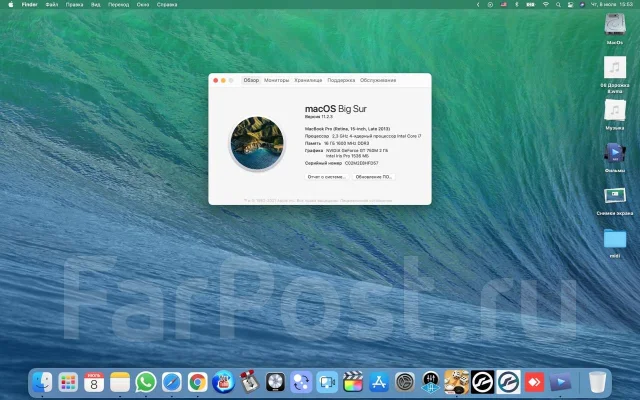Open the Bluetooth status menu
640x400 pixels.
tap(516, 4)
